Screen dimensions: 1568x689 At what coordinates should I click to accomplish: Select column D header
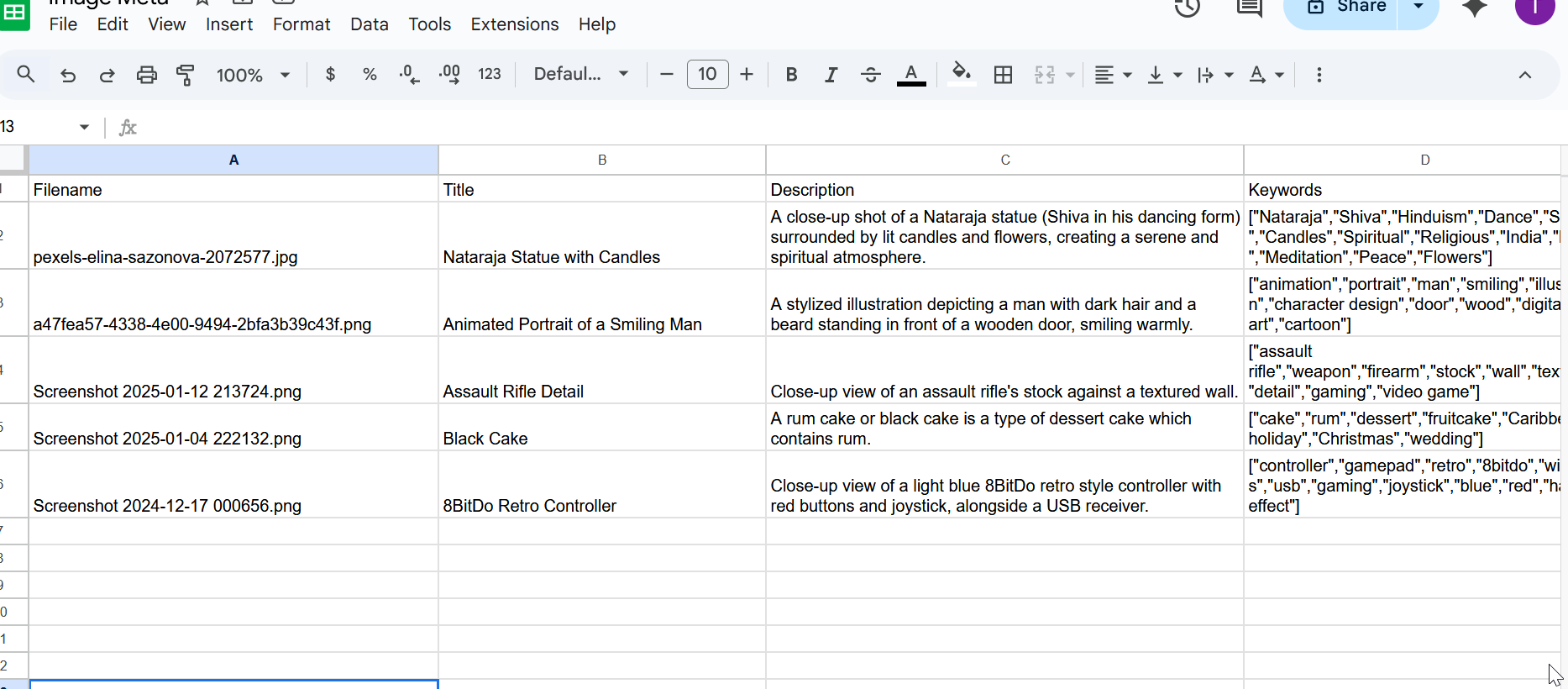click(1403, 160)
